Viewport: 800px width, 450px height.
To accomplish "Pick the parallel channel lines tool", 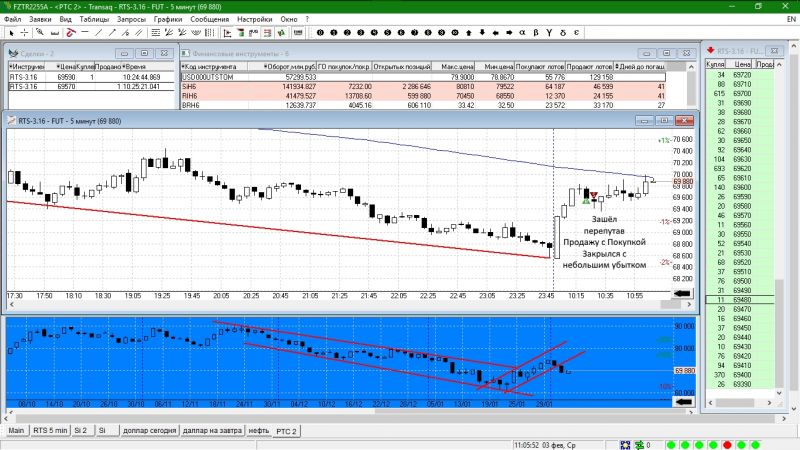I will coord(138,33).
